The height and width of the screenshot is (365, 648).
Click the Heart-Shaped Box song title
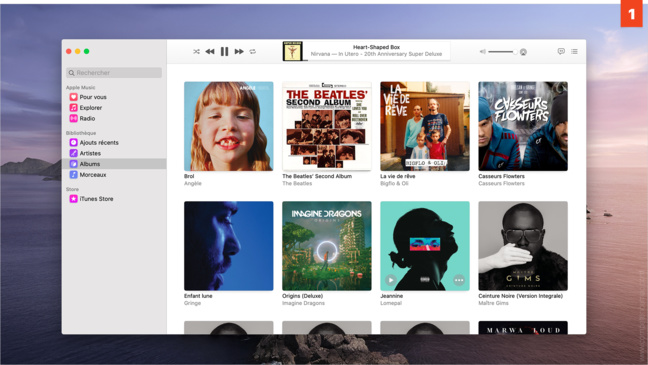[376, 47]
